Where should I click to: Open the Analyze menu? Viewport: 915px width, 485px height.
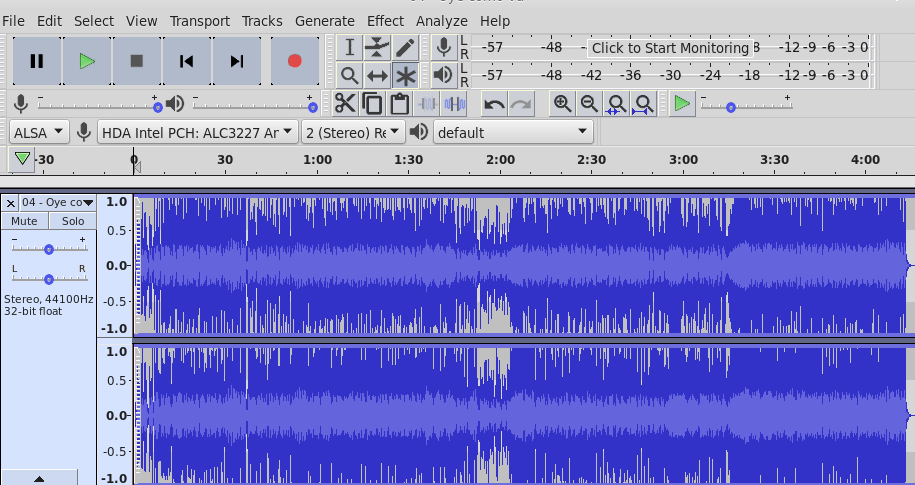[x=442, y=21]
